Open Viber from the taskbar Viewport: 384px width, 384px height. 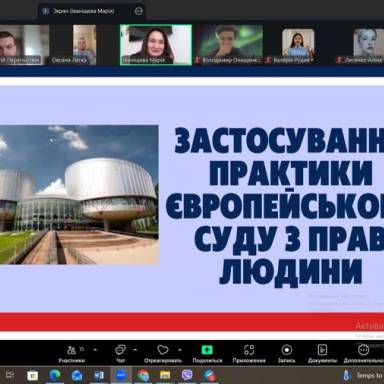187,375
